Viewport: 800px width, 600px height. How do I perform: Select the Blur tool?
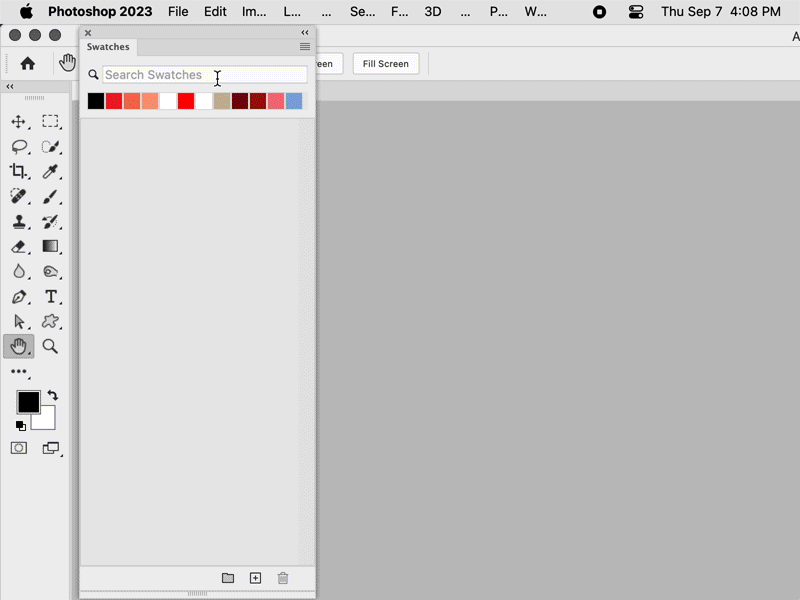(x=19, y=271)
